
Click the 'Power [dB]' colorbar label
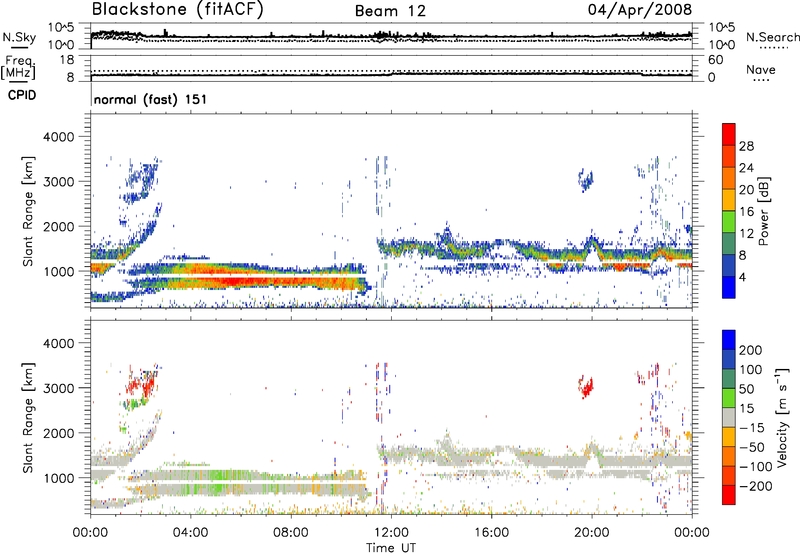click(763, 211)
